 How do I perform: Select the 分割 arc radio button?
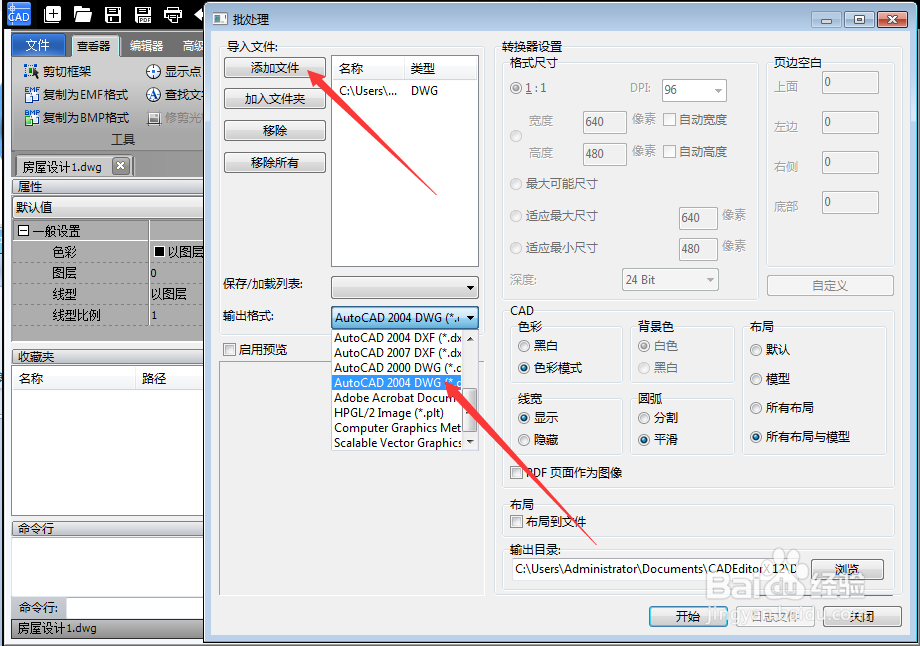(644, 418)
